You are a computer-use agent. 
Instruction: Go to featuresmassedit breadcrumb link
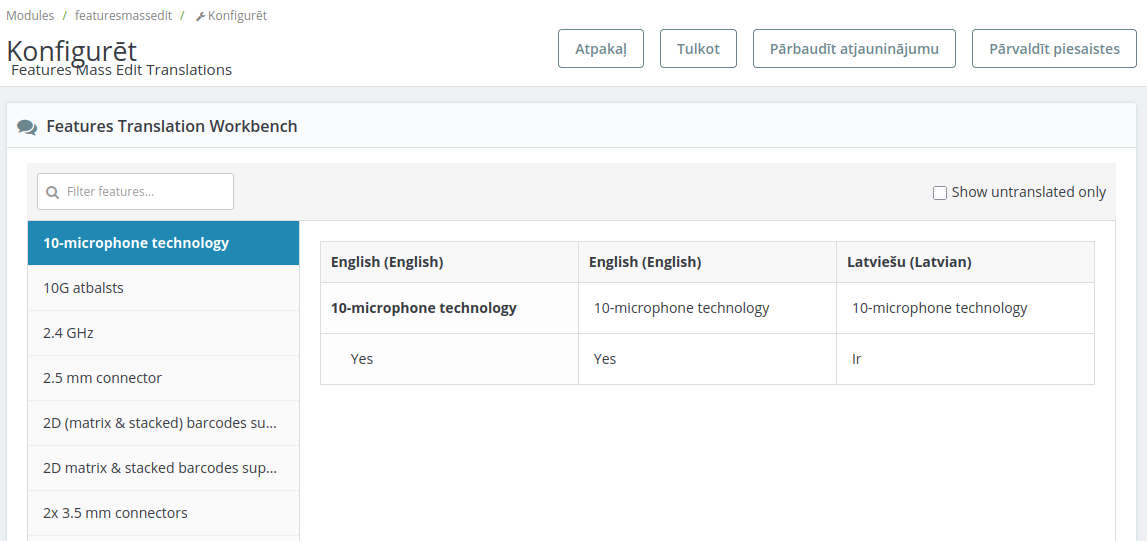pyautogui.click(x=116, y=16)
